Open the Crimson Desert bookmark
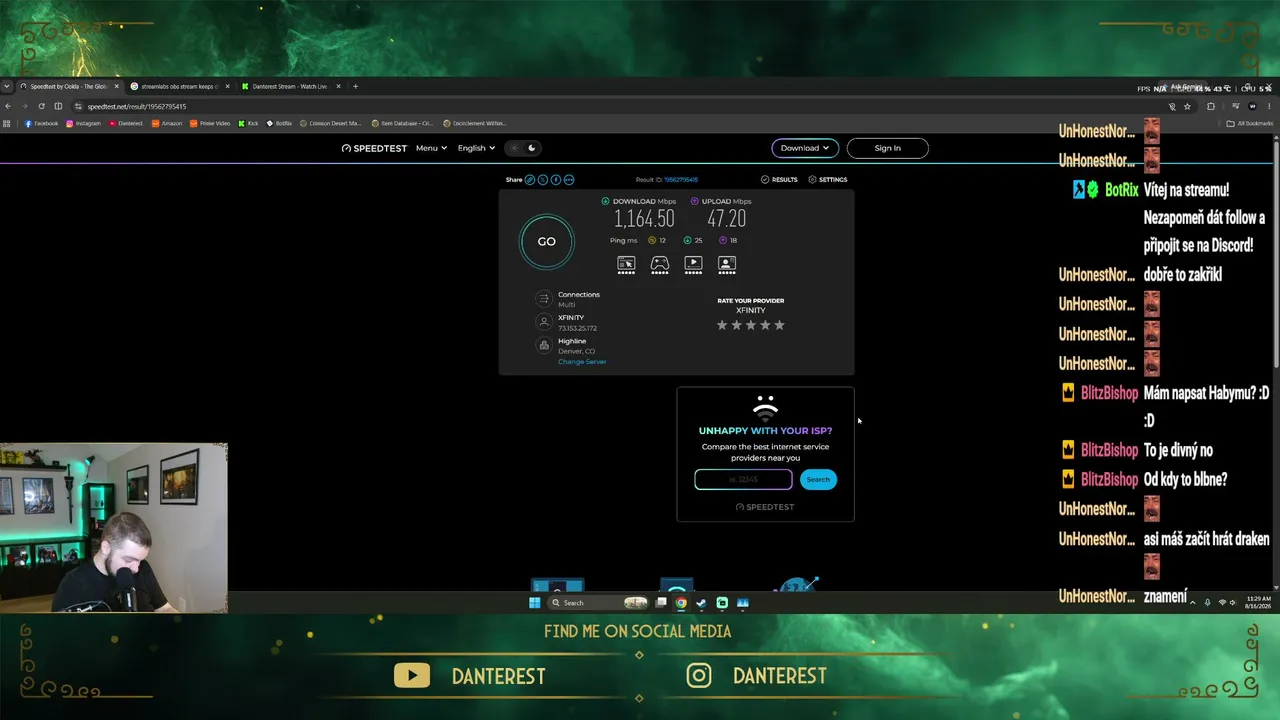Image resolution: width=1280 pixels, height=720 pixels. tap(331, 124)
